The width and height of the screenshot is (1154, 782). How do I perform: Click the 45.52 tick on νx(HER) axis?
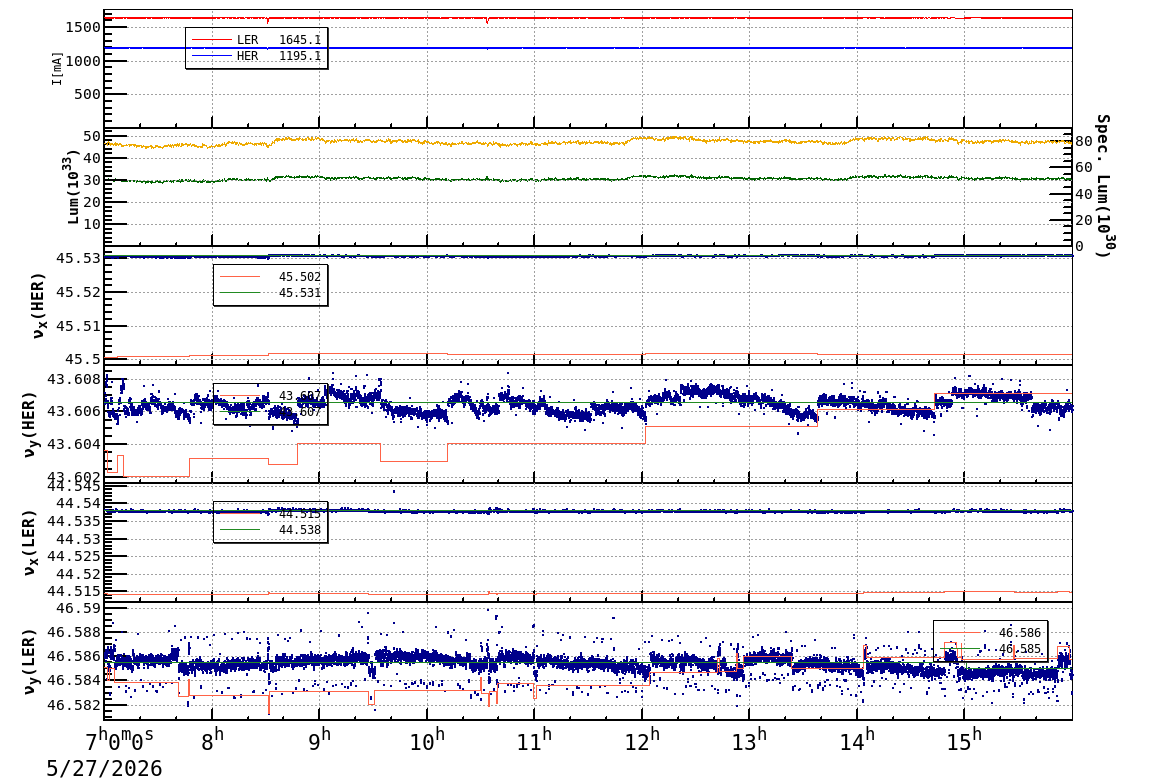pyautogui.click(x=79, y=292)
